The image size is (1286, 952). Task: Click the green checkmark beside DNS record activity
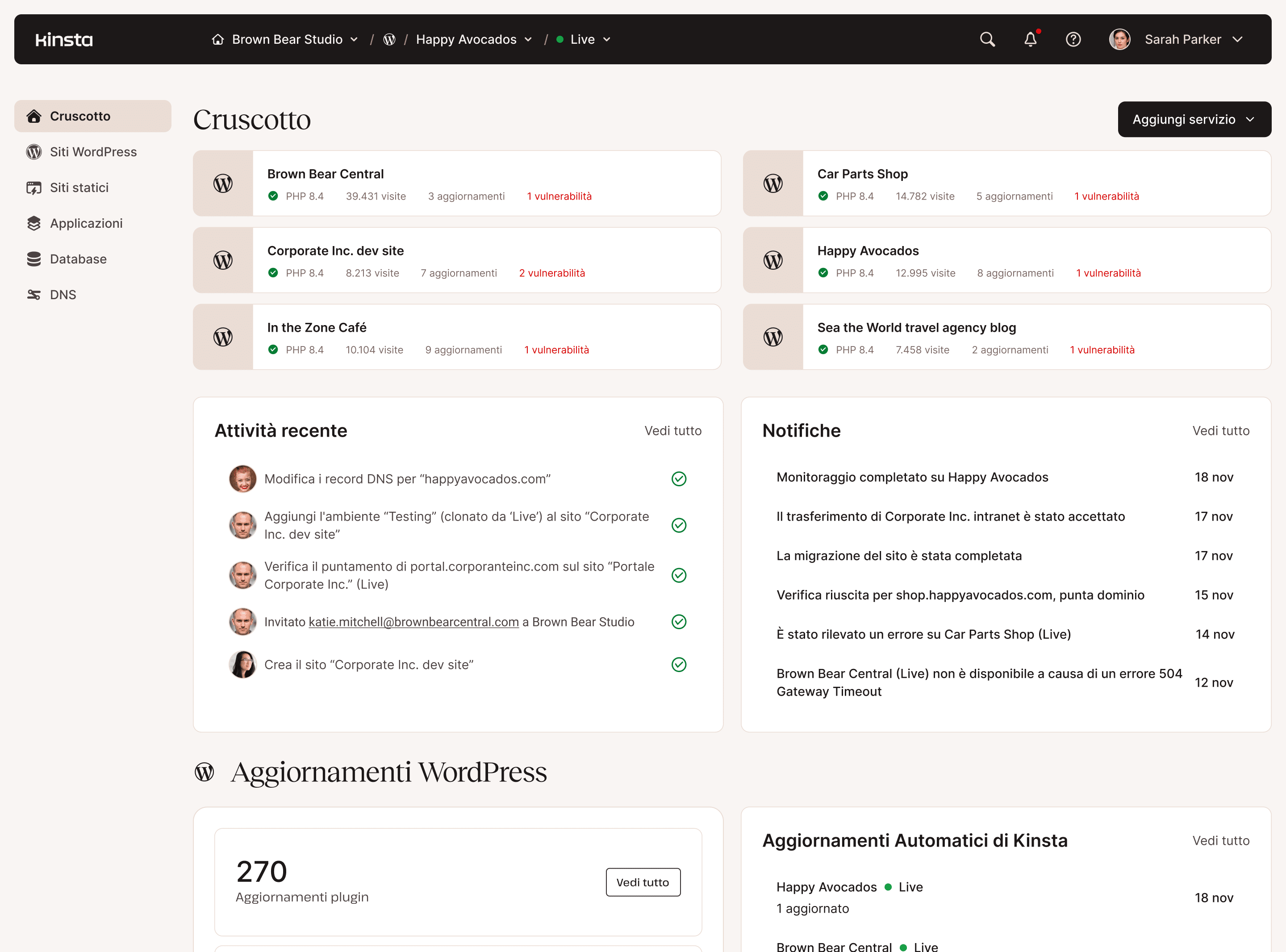click(x=679, y=479)
